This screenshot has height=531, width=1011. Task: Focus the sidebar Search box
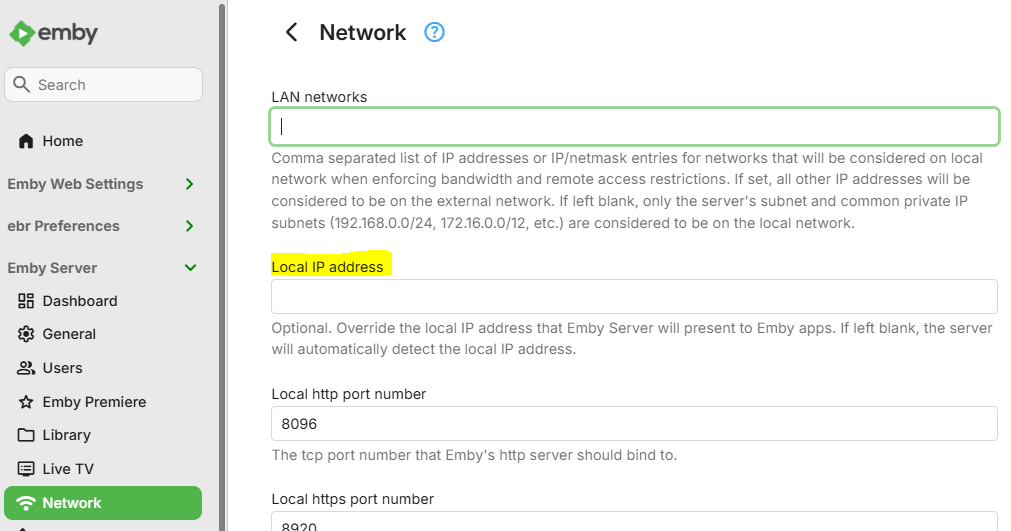110,85
